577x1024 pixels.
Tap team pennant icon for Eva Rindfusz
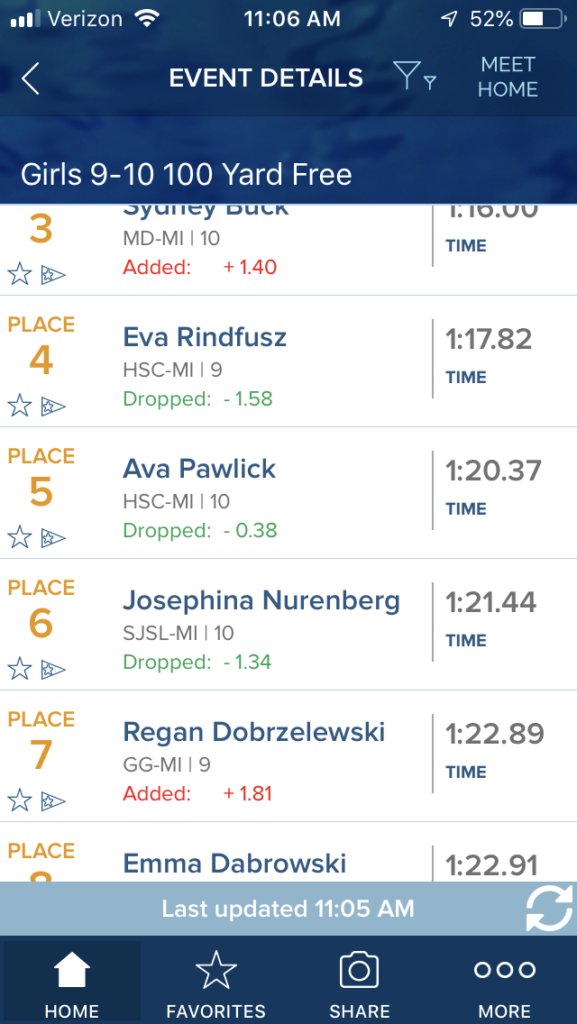[x=53, y=407]
